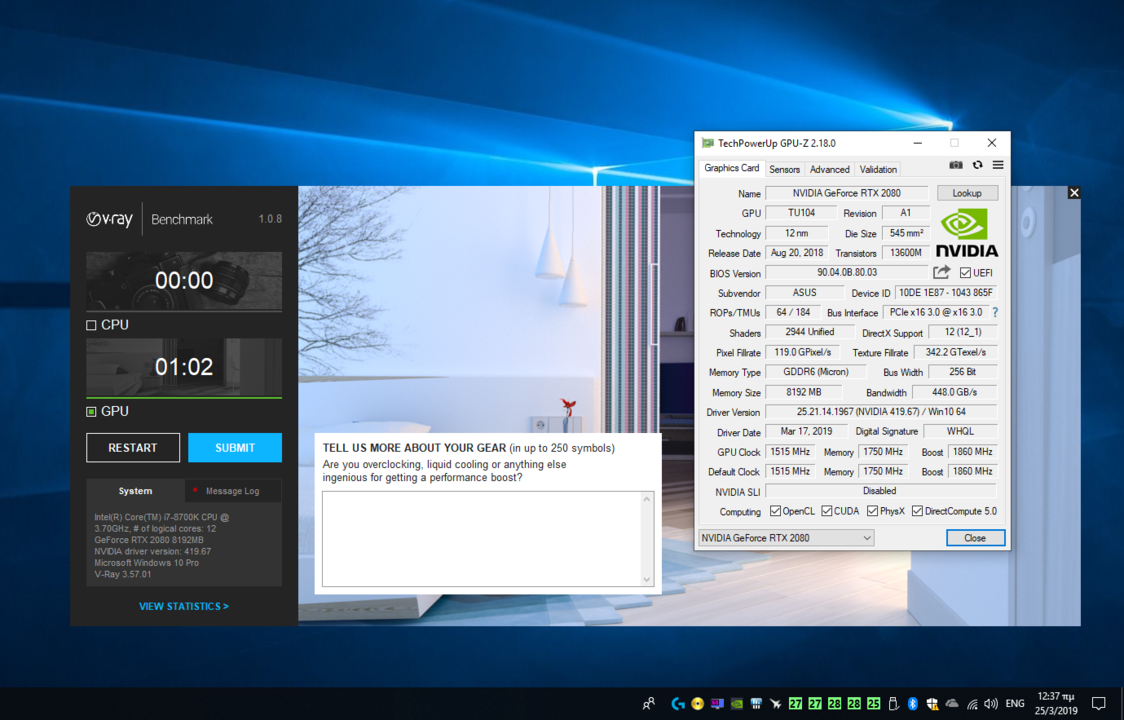This screenshot has width=1124, height=720.
Task: Click the gear description text box
Action: pyautogui.click(x=482, y=539)
